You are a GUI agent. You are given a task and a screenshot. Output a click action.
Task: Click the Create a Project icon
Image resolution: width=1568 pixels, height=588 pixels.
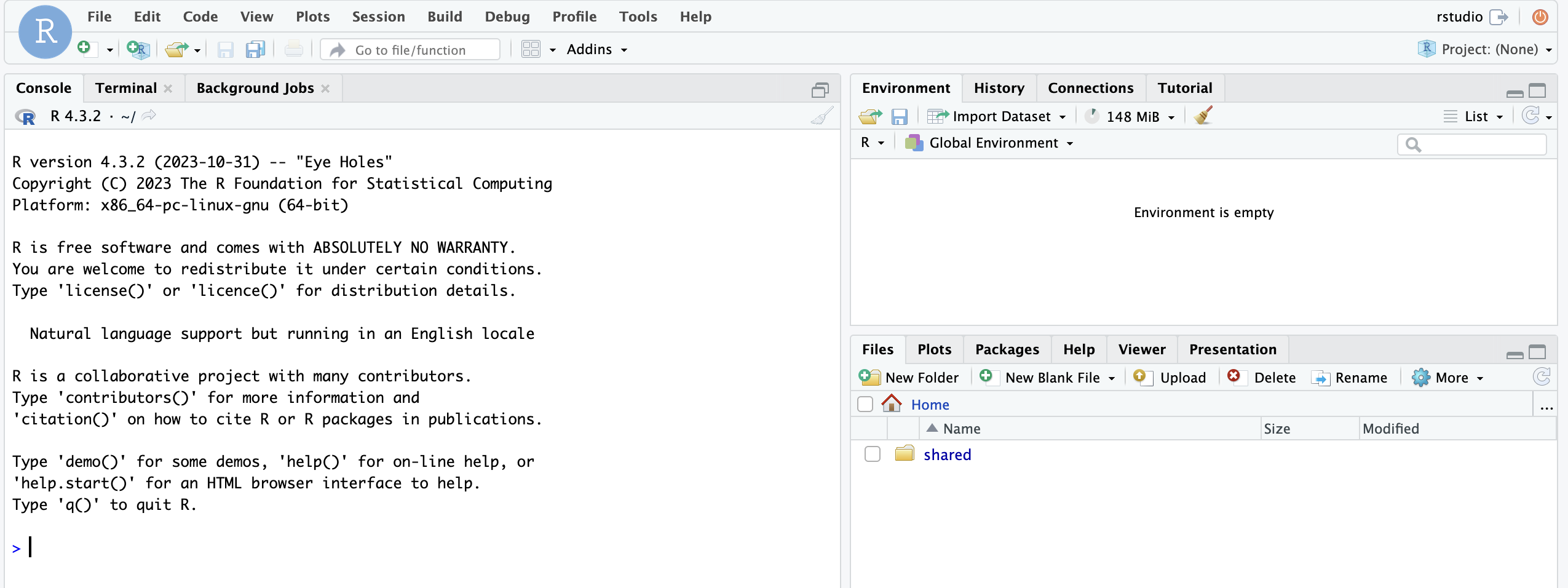(x=138, y=49)
